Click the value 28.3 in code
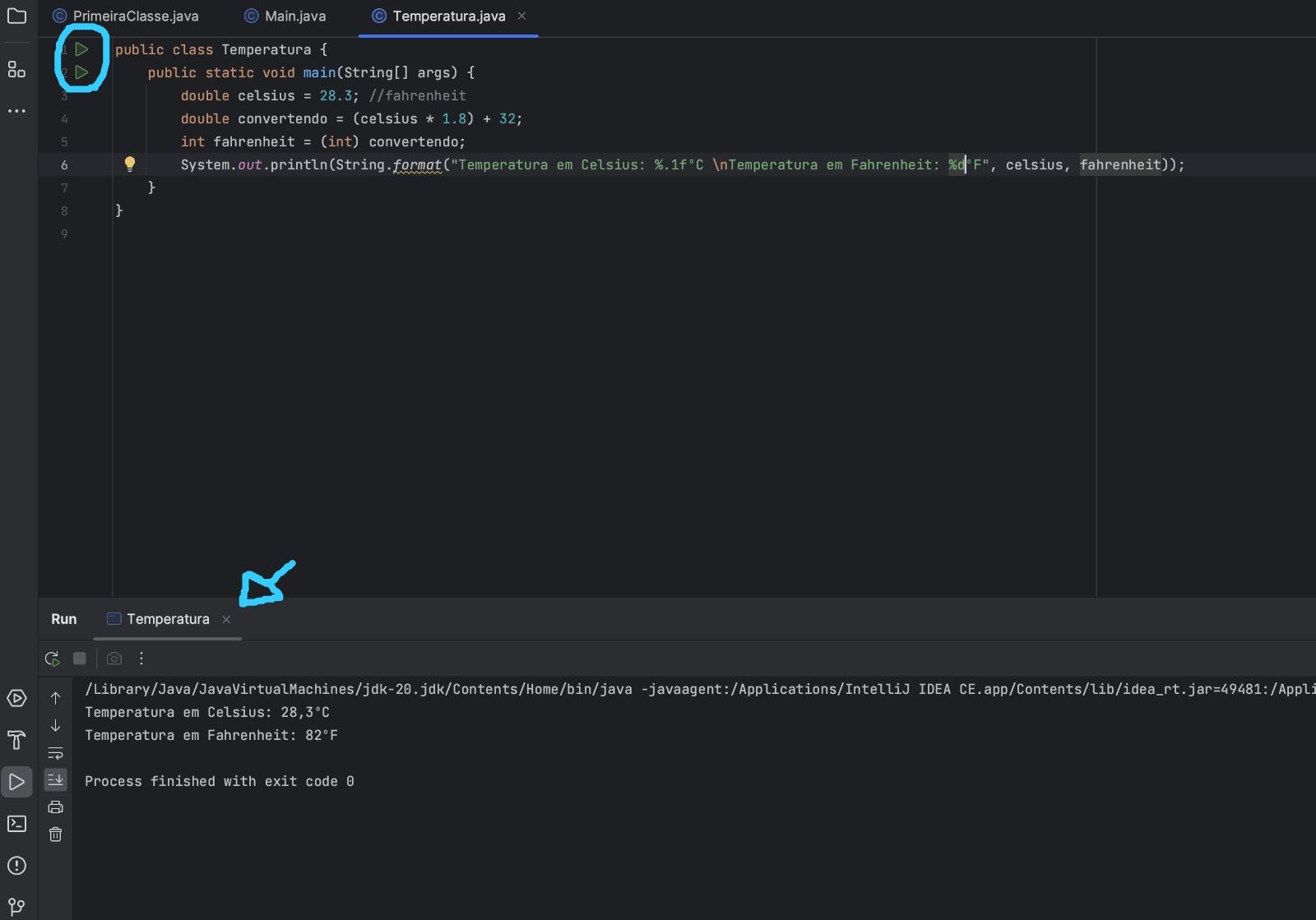 336,96
